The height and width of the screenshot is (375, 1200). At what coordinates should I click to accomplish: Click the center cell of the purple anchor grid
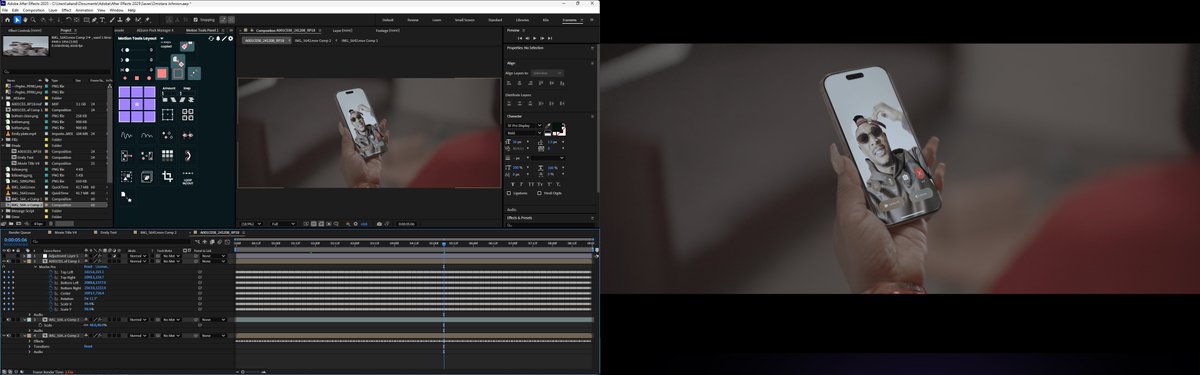pyautogui.click(x=136, y=103)
